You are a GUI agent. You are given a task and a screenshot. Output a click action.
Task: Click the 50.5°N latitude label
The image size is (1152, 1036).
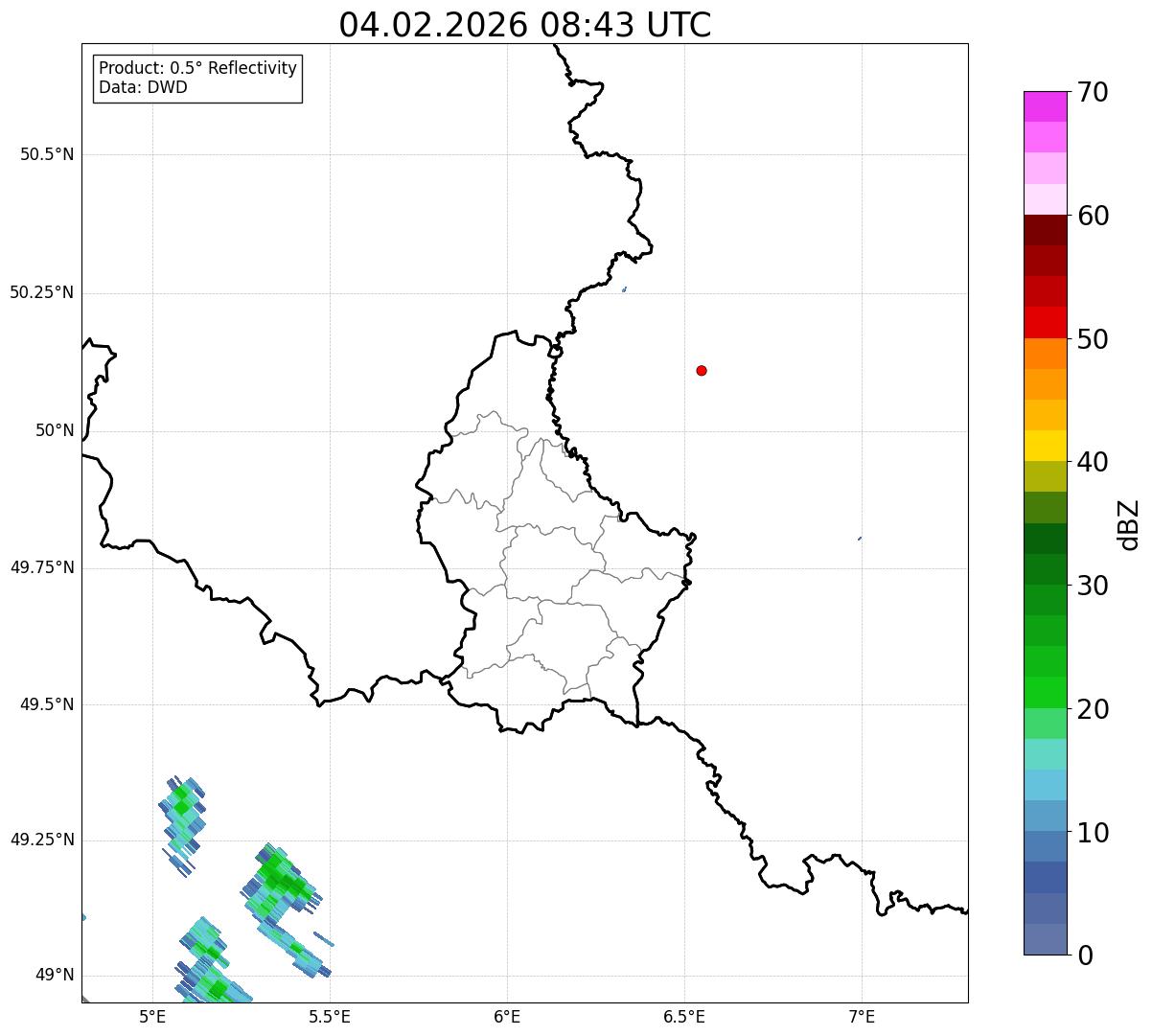[x=46, y=154]
